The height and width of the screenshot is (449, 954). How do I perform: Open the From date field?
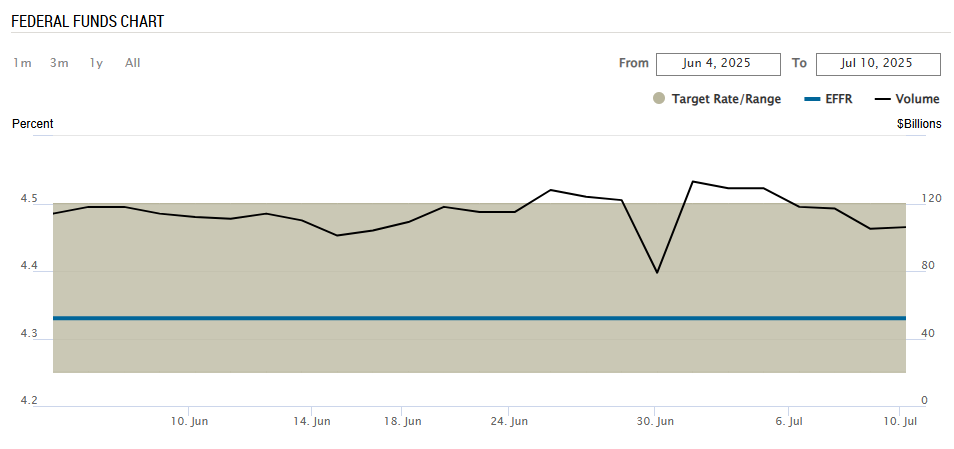click(x=718, y=64)
